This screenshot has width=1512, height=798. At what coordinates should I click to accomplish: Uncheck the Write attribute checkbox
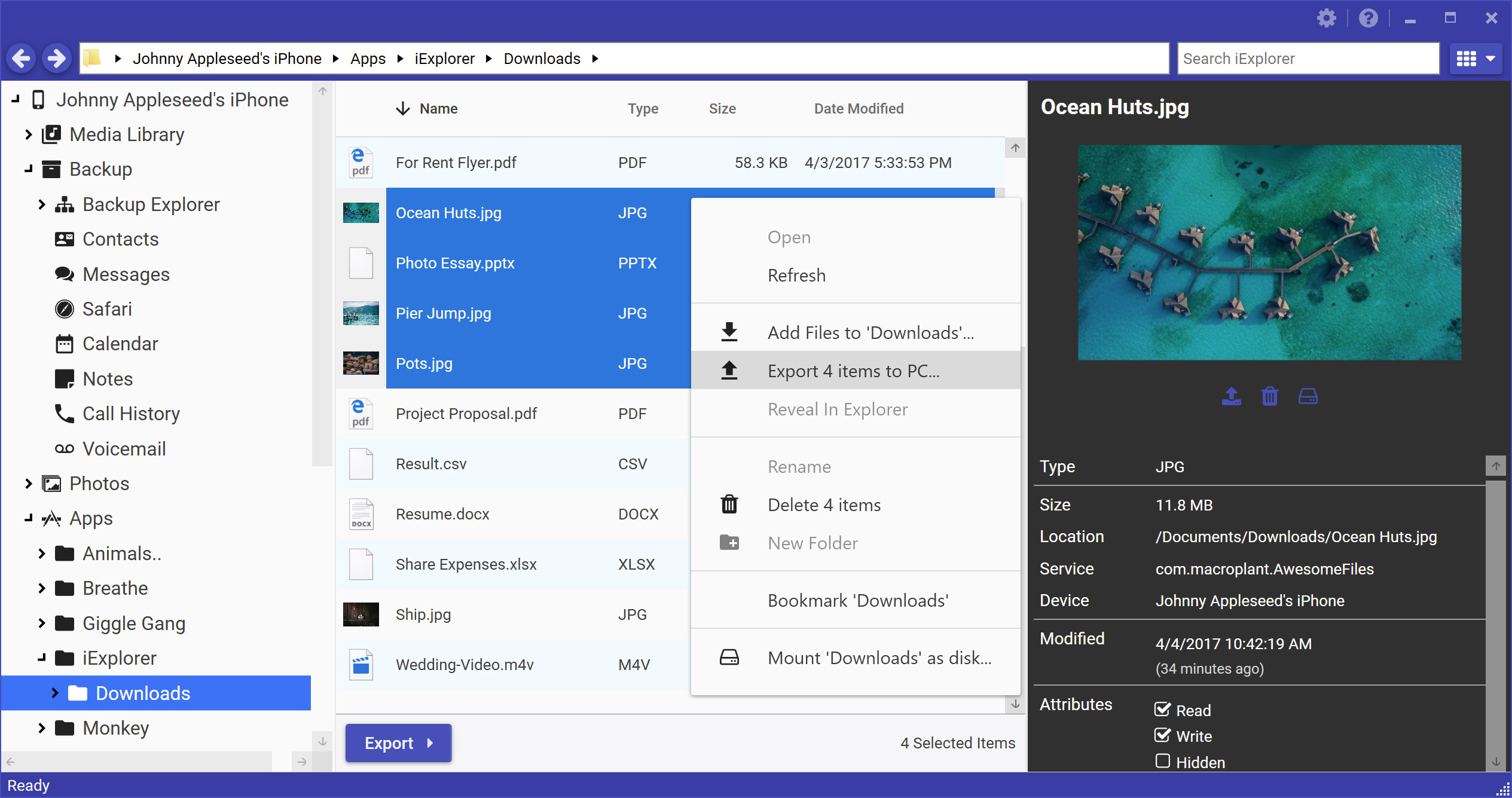(1162, 735)
